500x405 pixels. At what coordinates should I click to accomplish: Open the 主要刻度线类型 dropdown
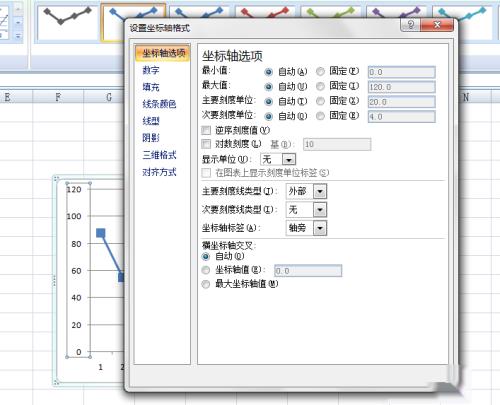320,191
